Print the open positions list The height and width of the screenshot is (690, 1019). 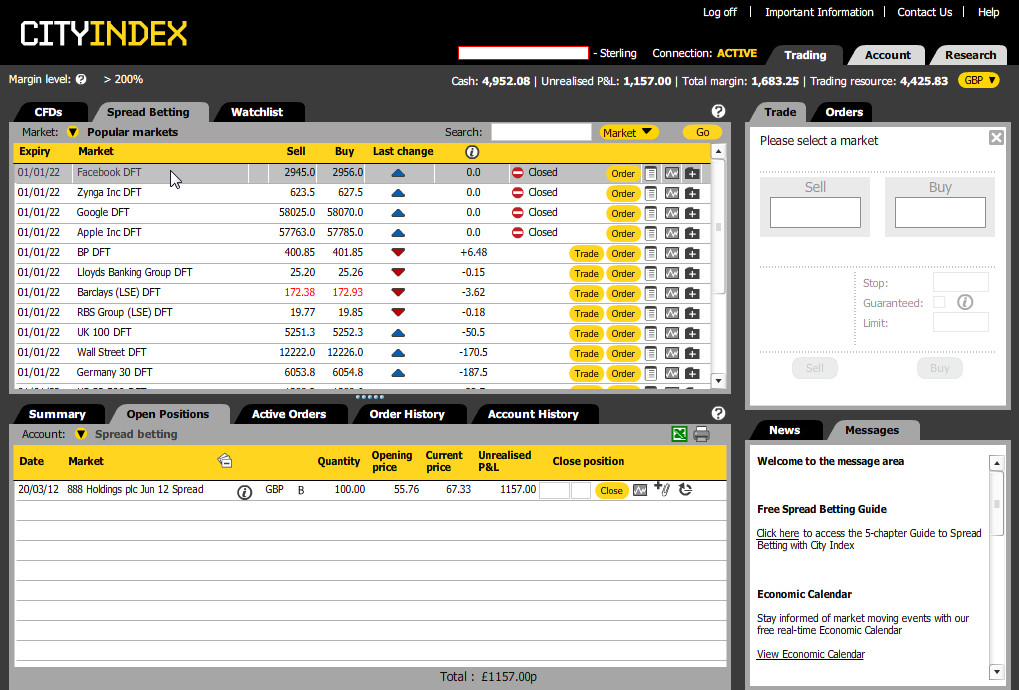coord(701,434)
